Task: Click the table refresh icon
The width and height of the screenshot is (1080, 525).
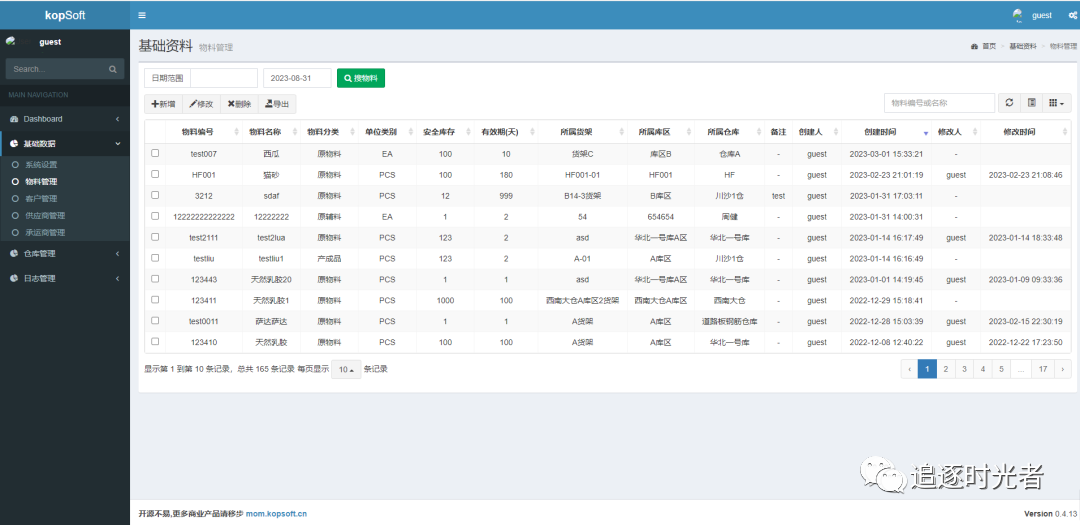Action: tap(1009, 103)
